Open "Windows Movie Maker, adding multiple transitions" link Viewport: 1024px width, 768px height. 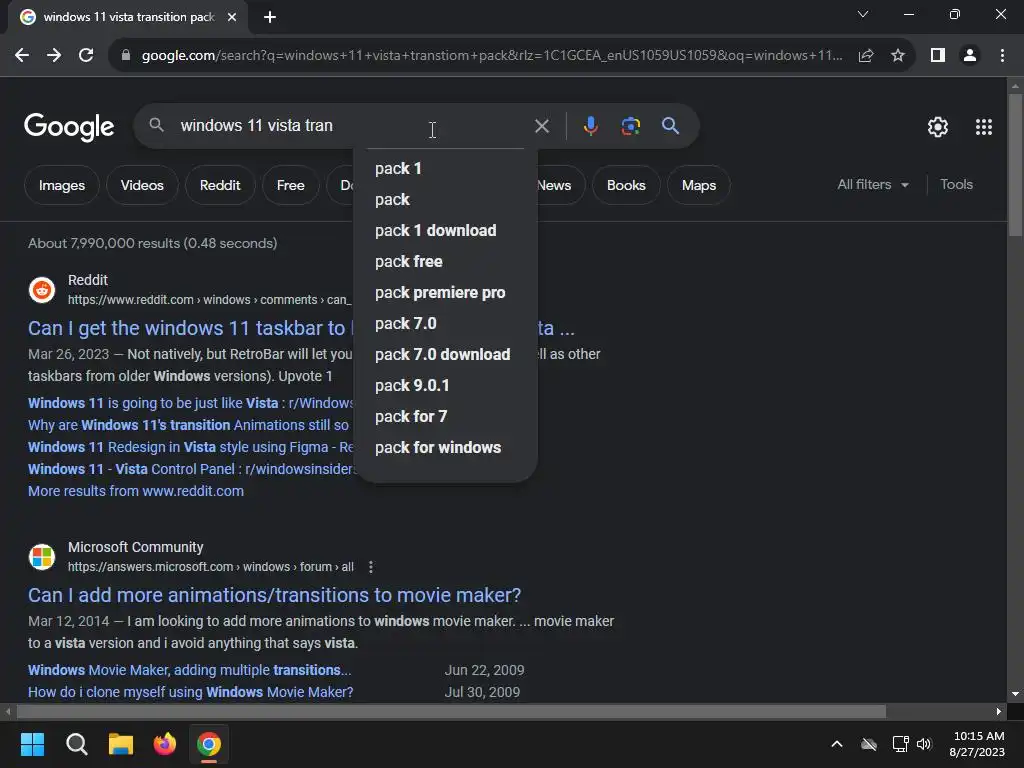click(x=189, y=670)
